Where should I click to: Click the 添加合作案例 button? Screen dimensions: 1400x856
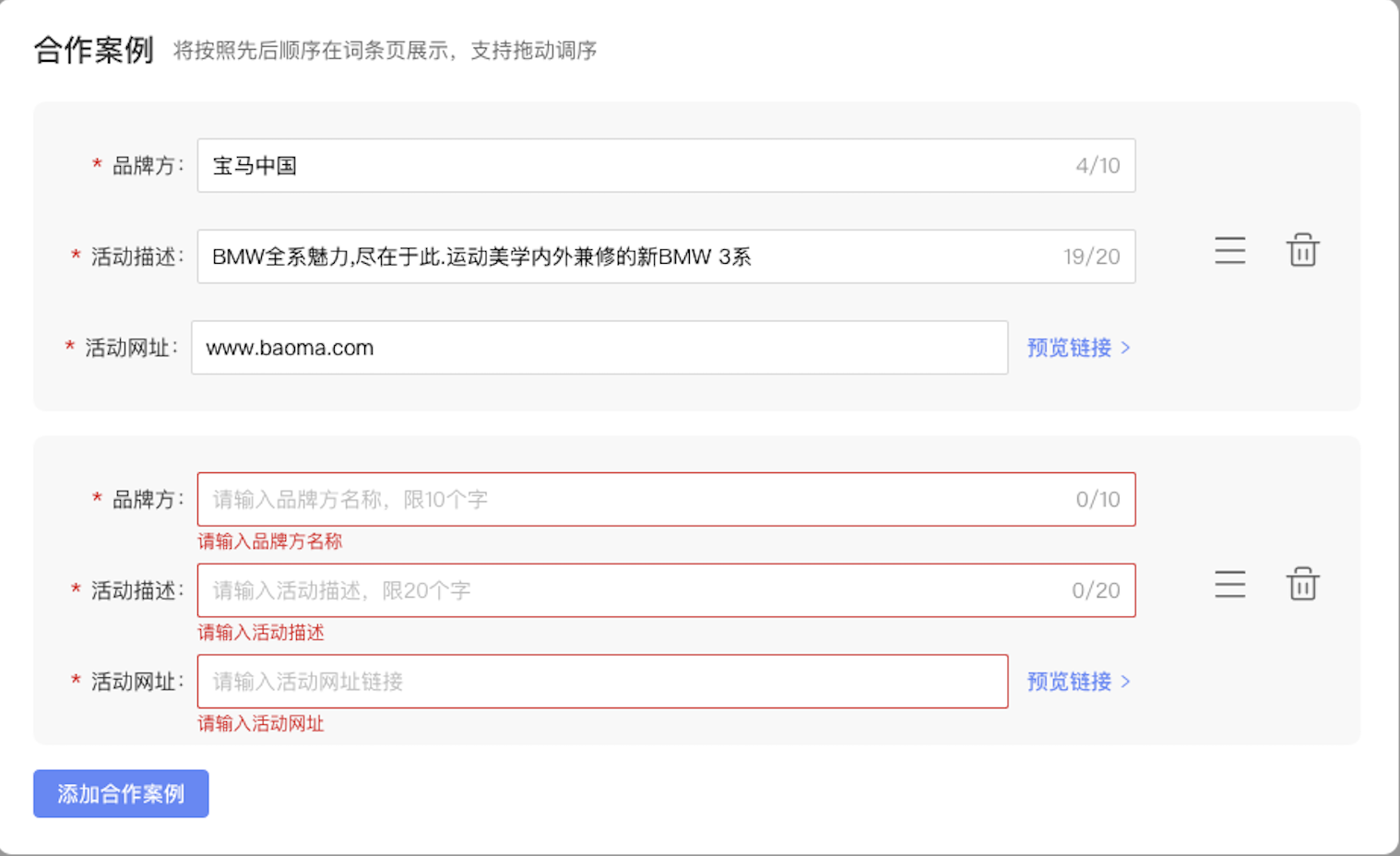[x=121, y=793]
